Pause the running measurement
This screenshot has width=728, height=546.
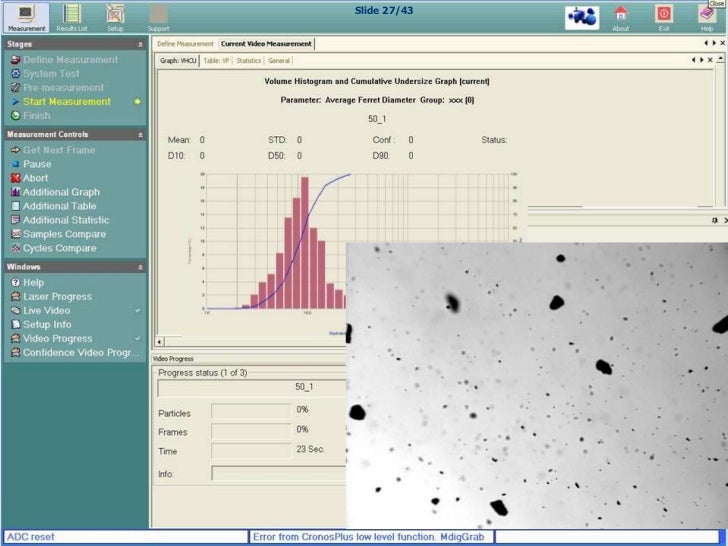pos(37,164)
